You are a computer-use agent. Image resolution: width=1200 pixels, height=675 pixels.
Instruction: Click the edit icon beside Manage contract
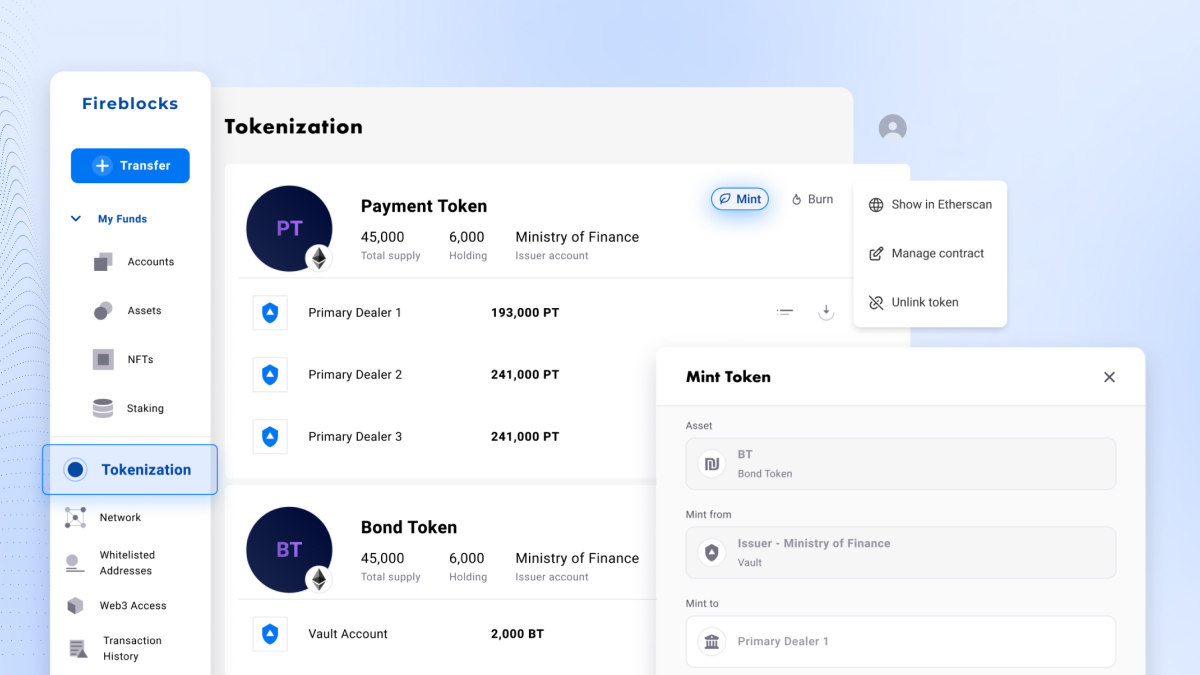click(876, 254)
